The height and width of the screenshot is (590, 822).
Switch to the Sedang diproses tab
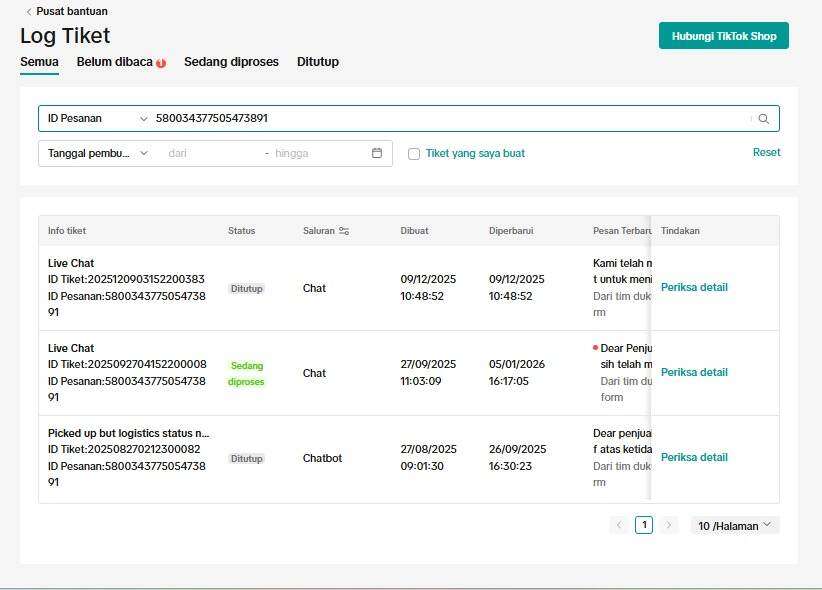coord(231,62)
